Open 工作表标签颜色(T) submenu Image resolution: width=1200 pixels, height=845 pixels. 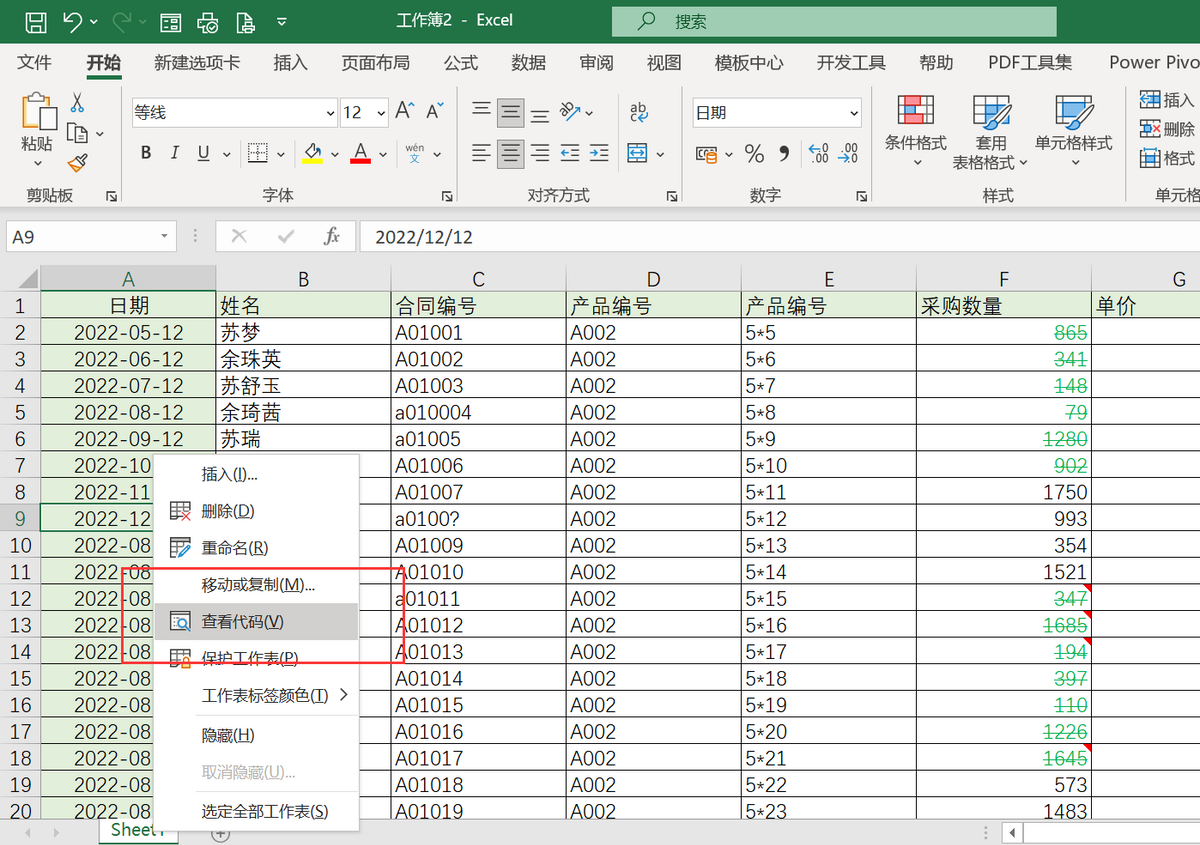point(256,695)
